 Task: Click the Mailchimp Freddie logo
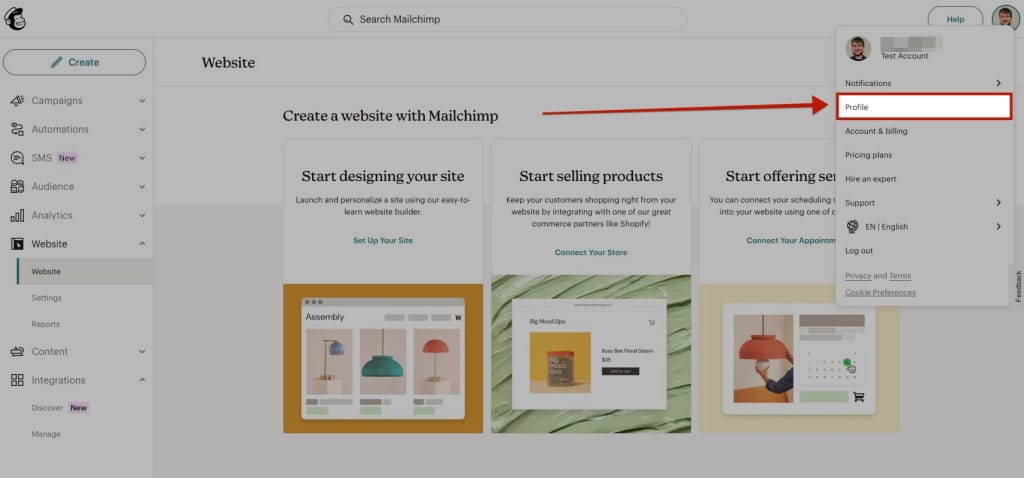tap(15, 19)
